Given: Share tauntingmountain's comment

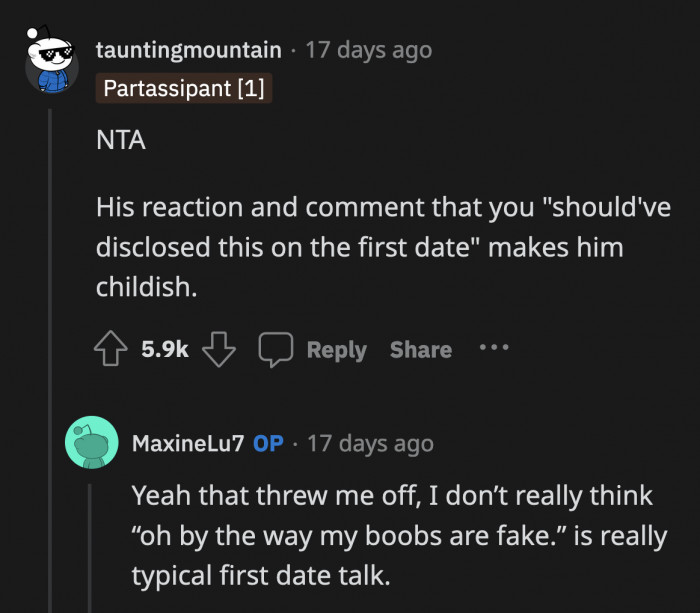Looking at the screenshot, I should point(420,350).
